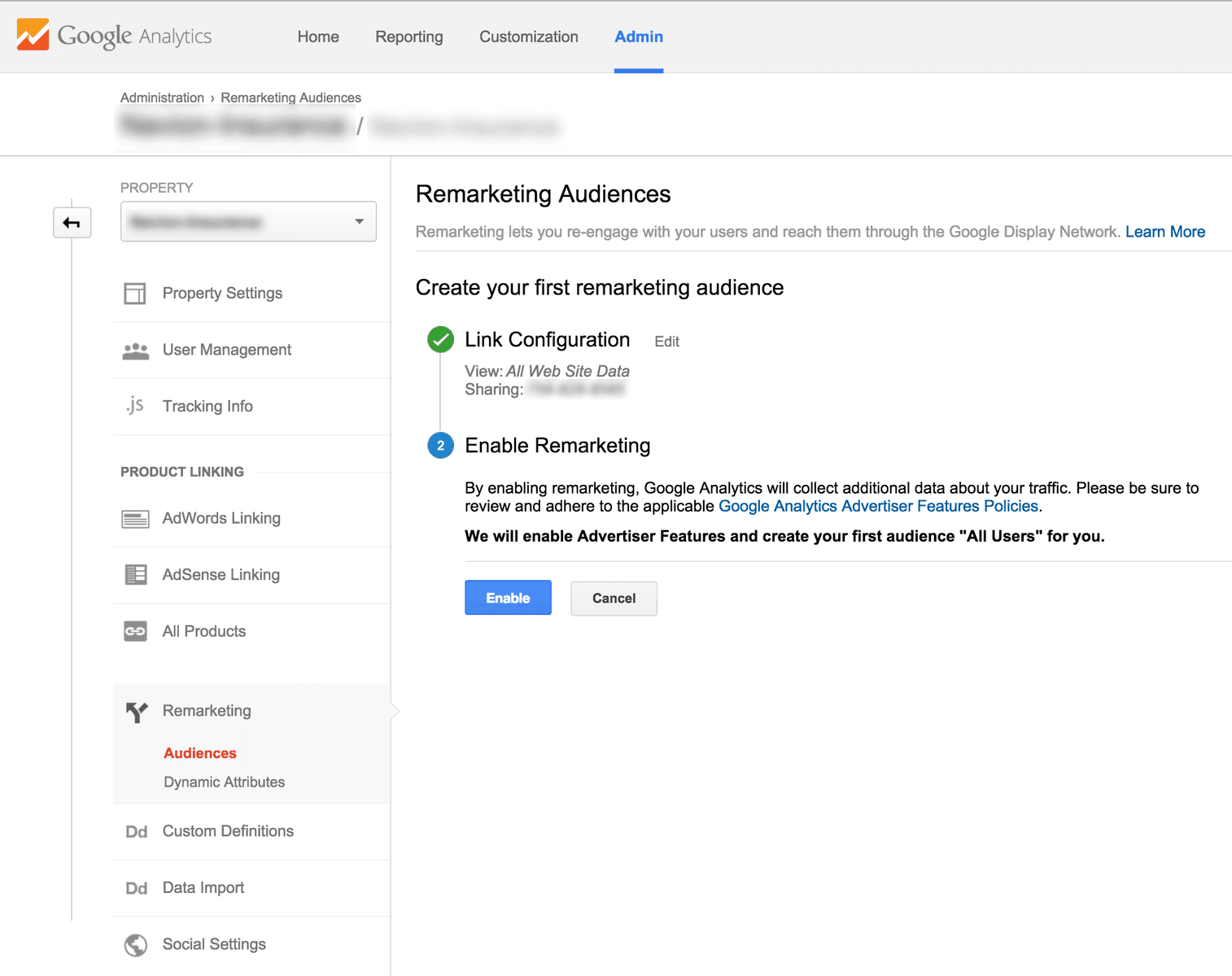
Task: Click the Google Analytics logo icon
Action: point(33,35)
